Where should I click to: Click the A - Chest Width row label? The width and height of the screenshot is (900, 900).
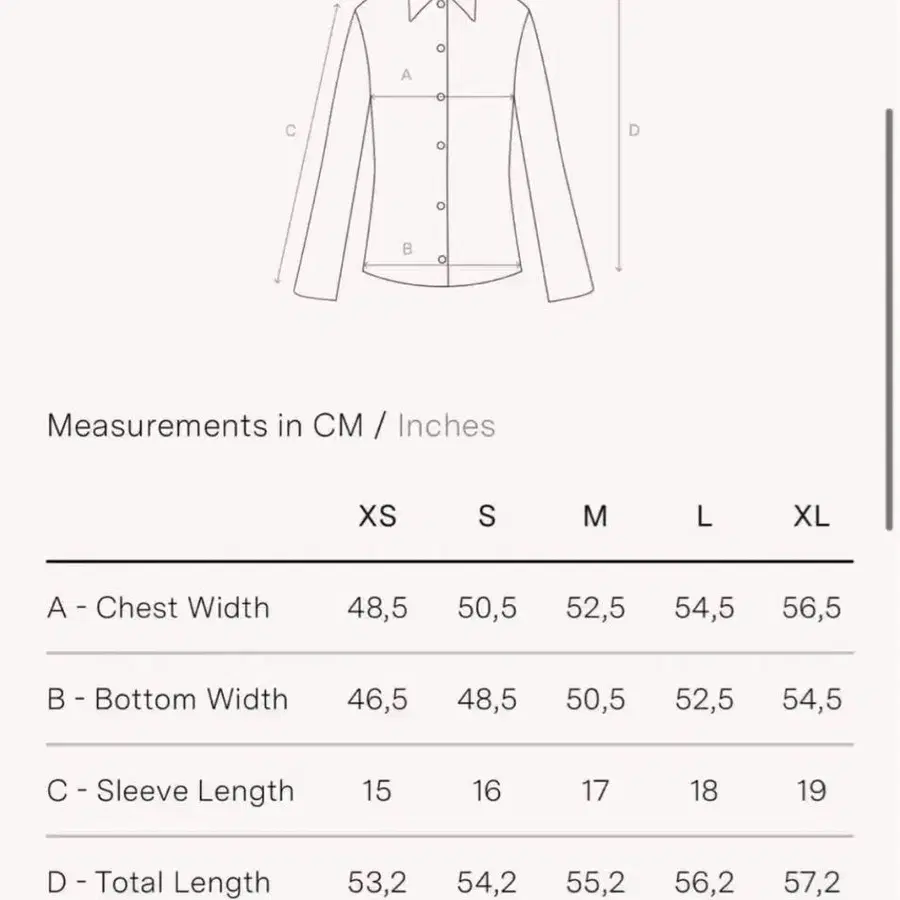158,608
